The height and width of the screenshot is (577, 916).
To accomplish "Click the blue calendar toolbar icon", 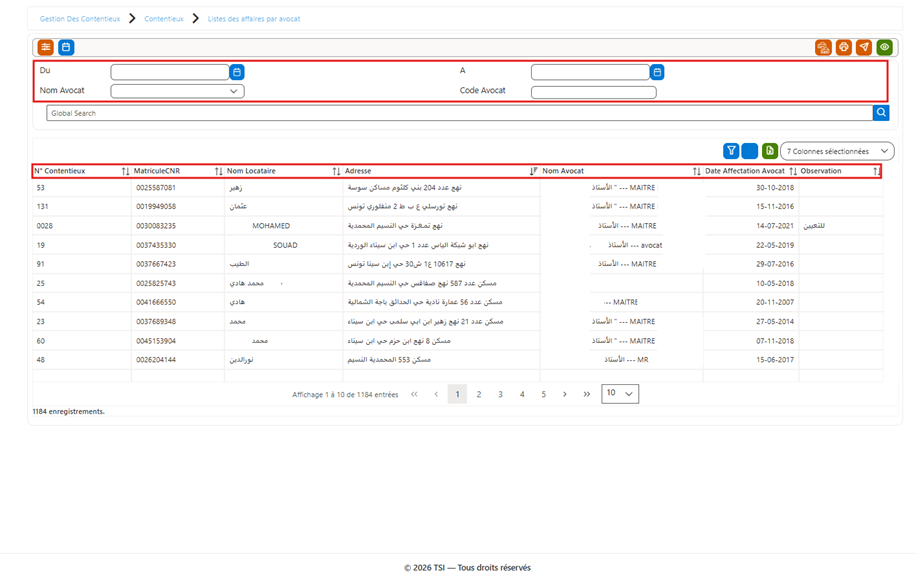I will (66, 47).
